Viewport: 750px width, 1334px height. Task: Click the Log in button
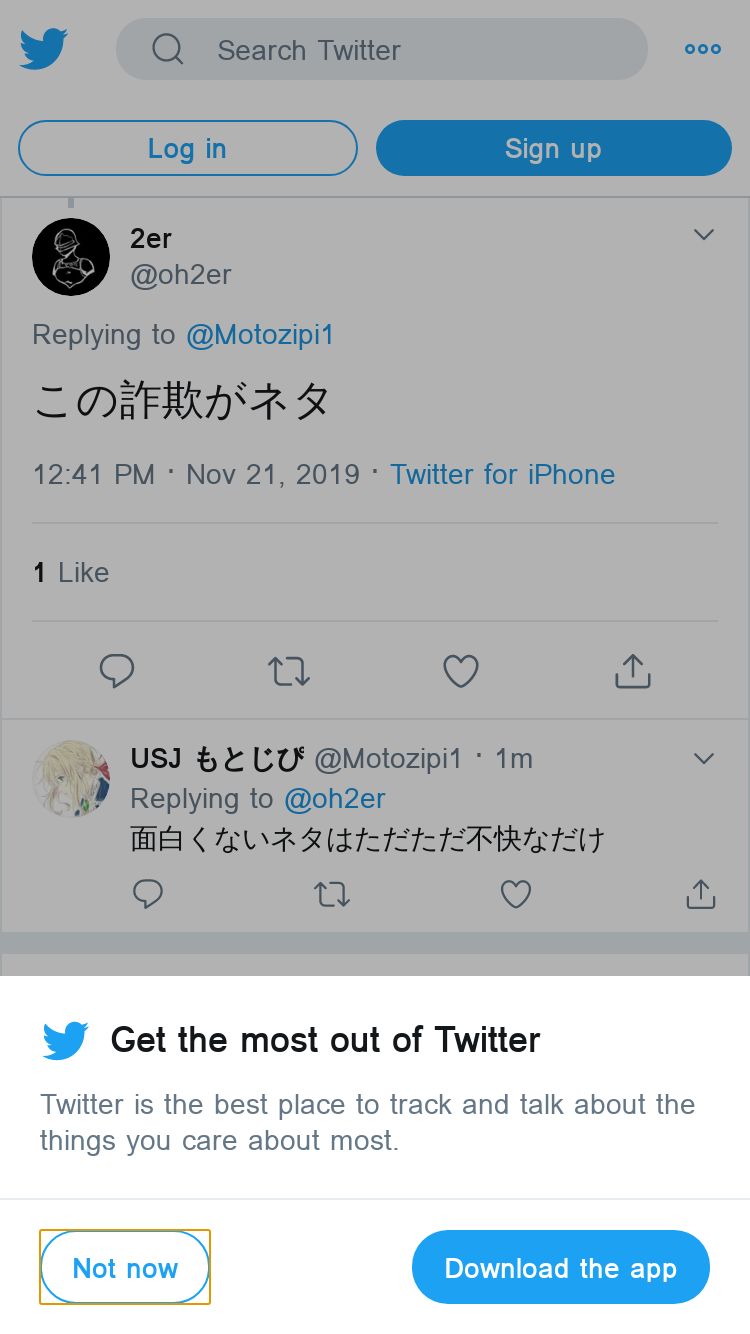click(x=188, y=148)
